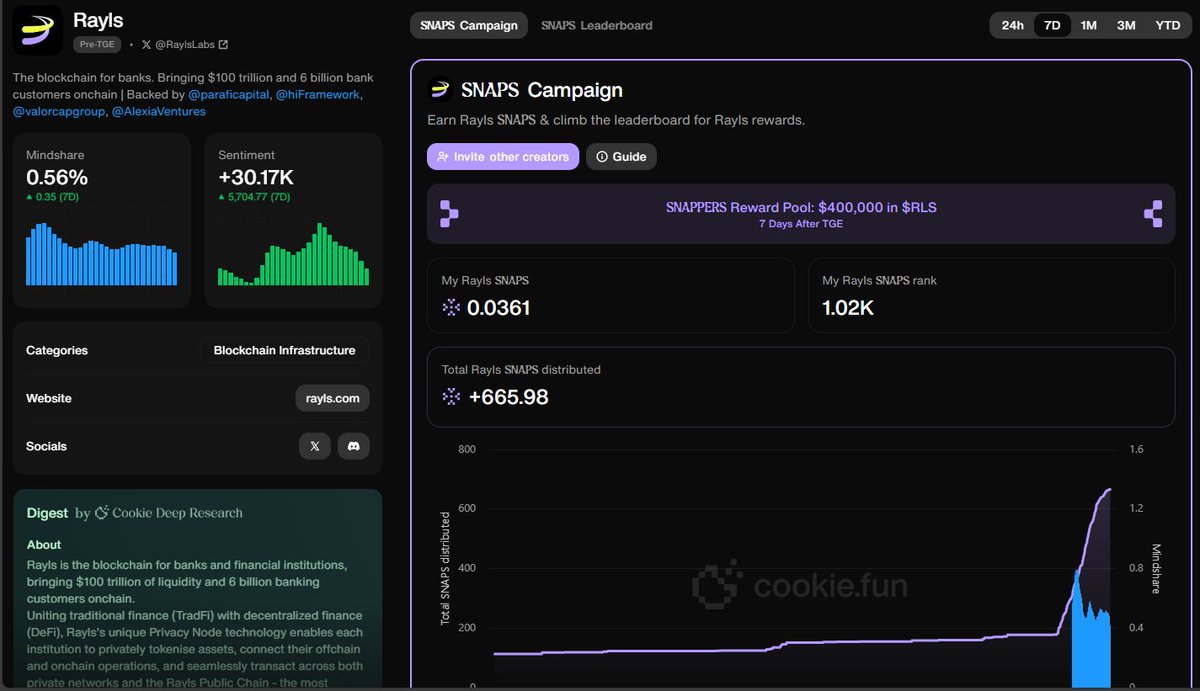Image resolution: width=1200 pixels, height=691 pixels.
Task: Click the blue Mindshare bar chart
Action: tap(101, 254)
